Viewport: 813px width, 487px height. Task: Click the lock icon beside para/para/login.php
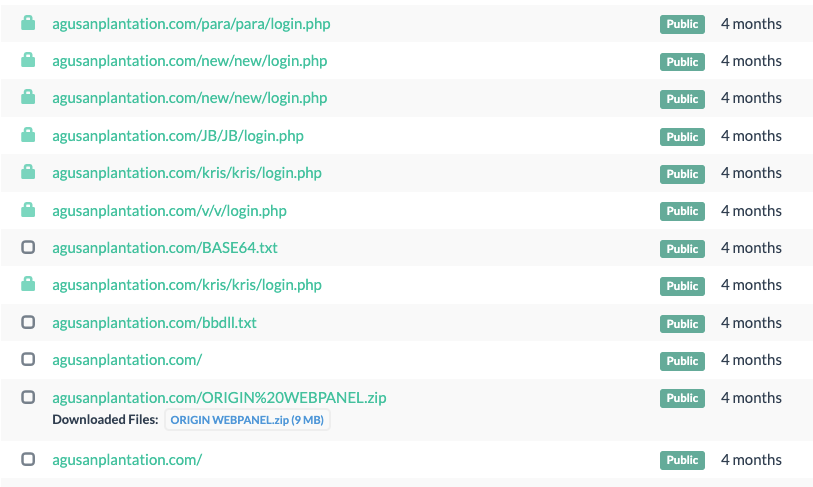pos(28,23)
